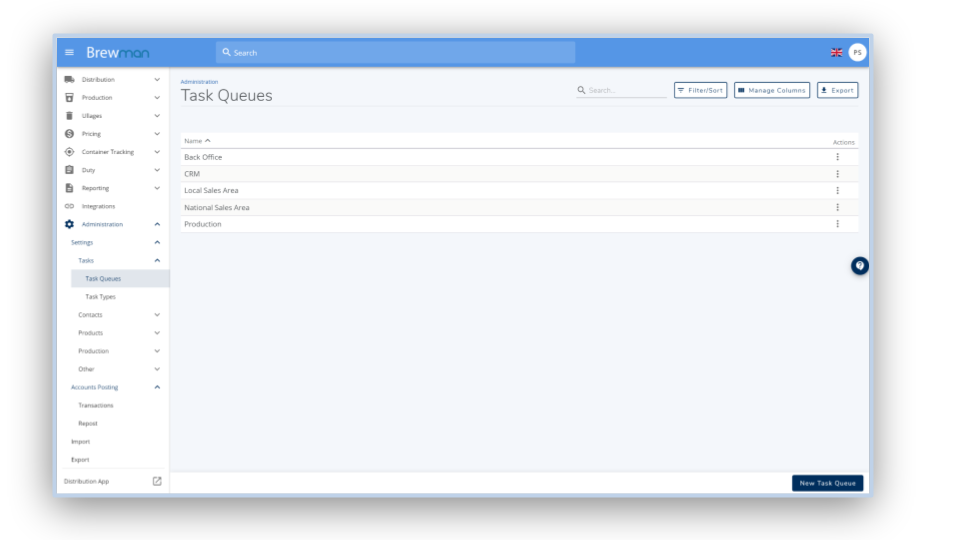This screenshot has height=540, width=960.
Task: Click the Filter/Sort button
Action: click(x=700, y=90)
